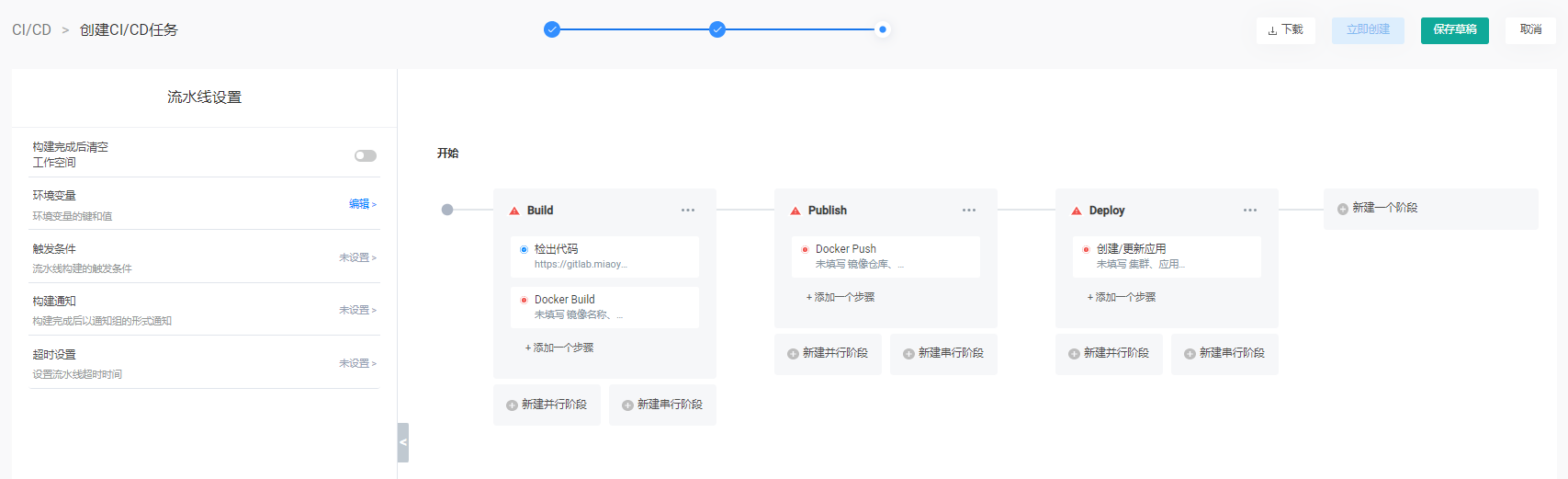Image resolution: width=1568 pixels, height=479 pixels.
Task: Toggle 构建完成后清空工作空间 switch
Action: click(366, 155)
